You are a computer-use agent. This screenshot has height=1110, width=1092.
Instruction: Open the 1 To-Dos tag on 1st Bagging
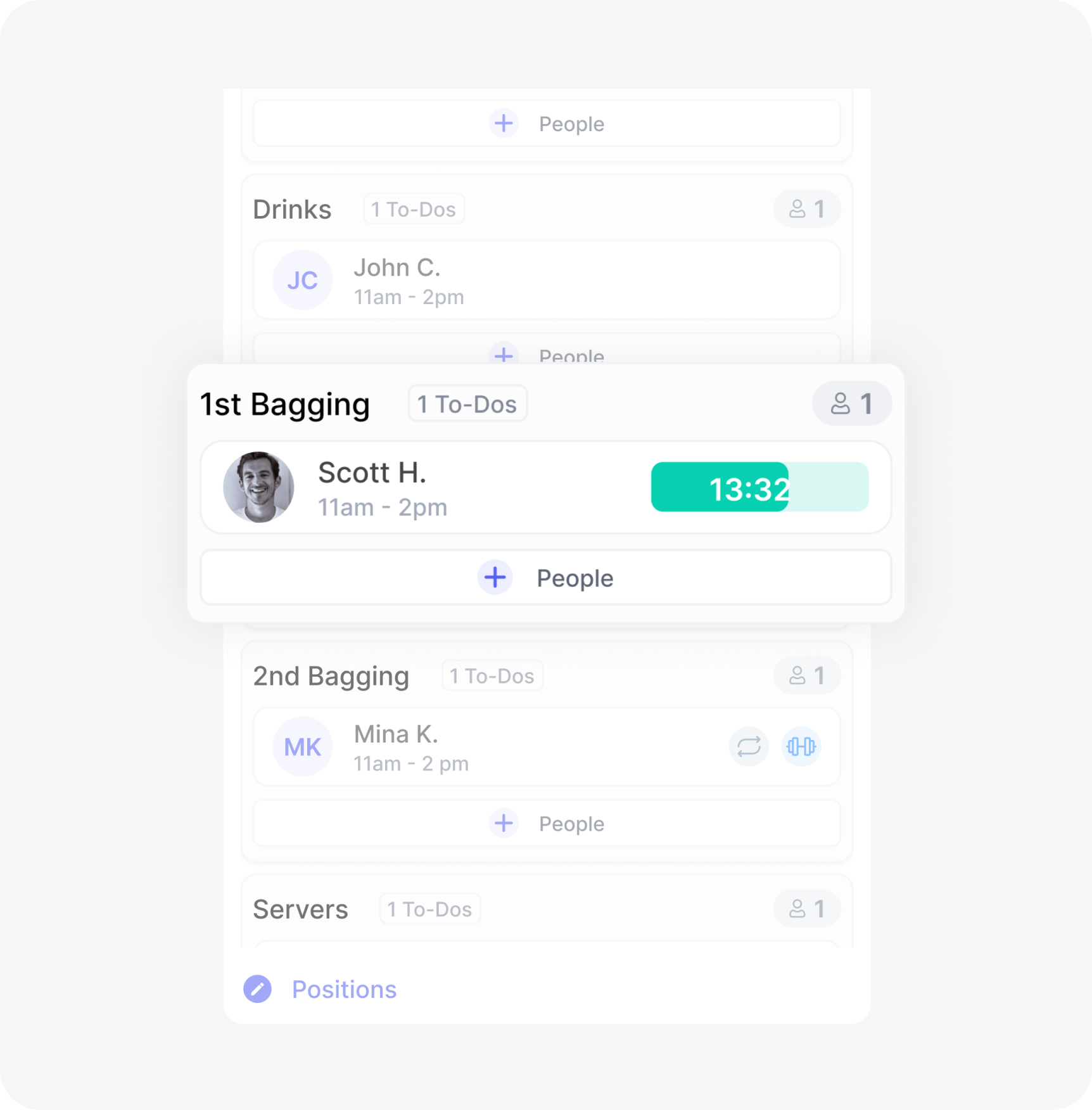pos(467,404)
